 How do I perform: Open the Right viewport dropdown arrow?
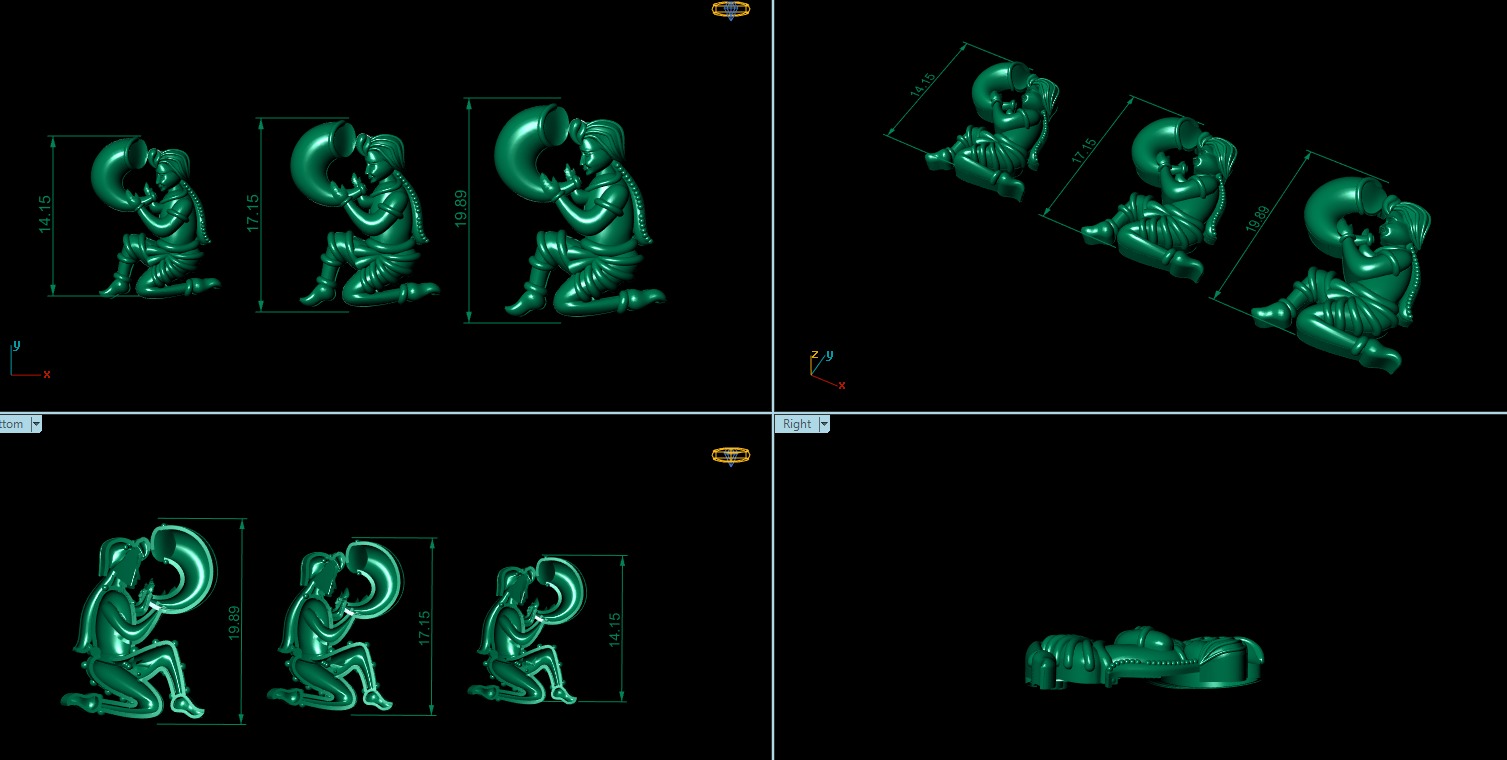[x=824, y=424]
